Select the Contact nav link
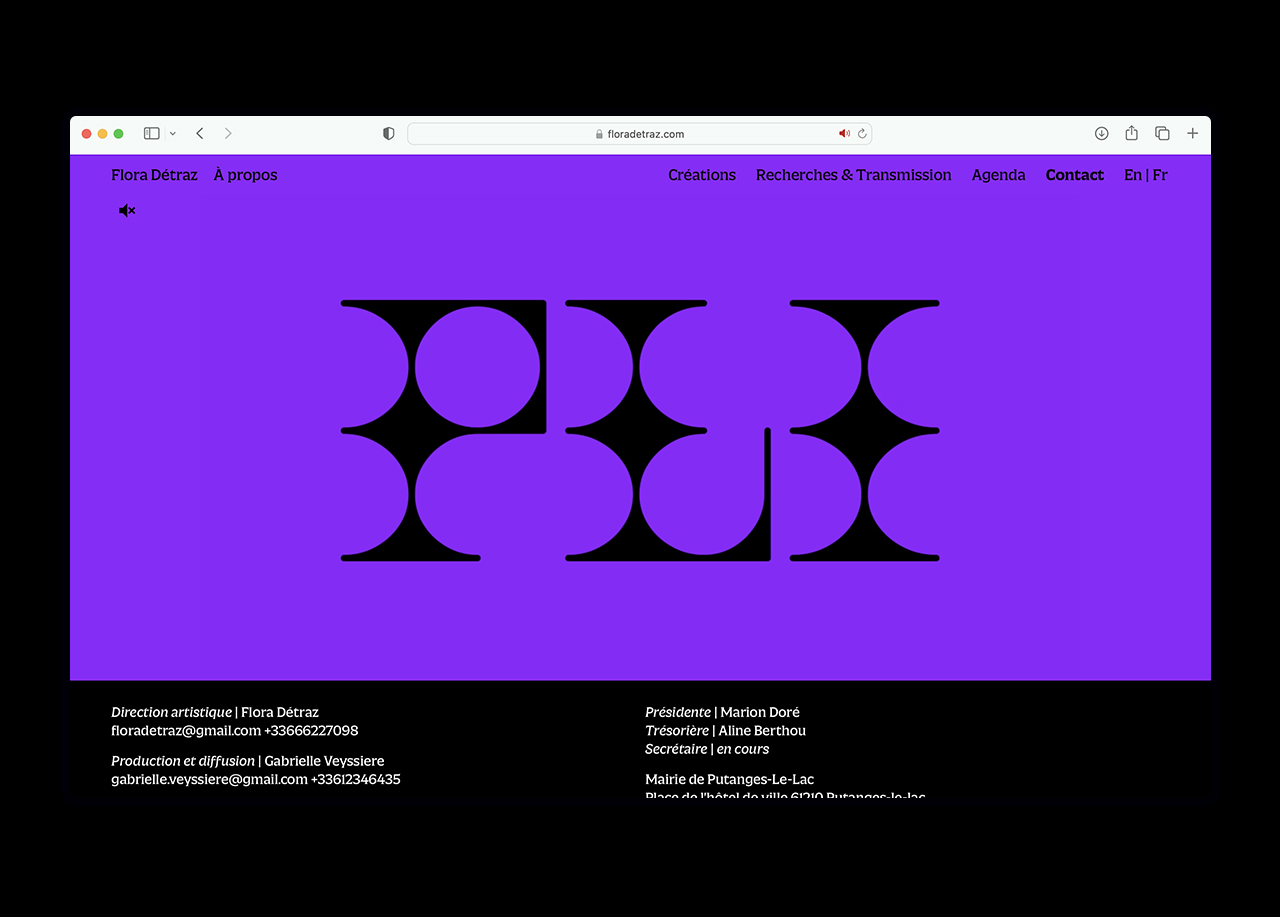 [x=1074, y=175]
